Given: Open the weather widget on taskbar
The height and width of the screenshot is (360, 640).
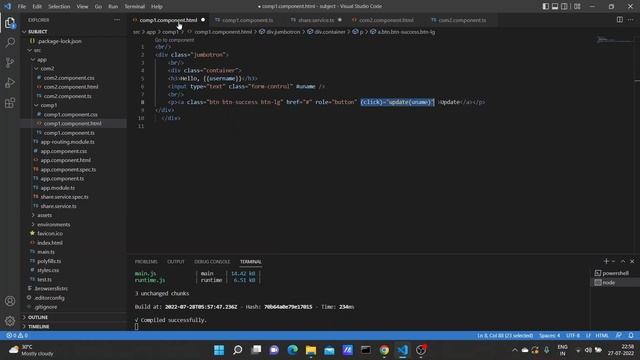Looking at the screenshot, I should (31, 350).
